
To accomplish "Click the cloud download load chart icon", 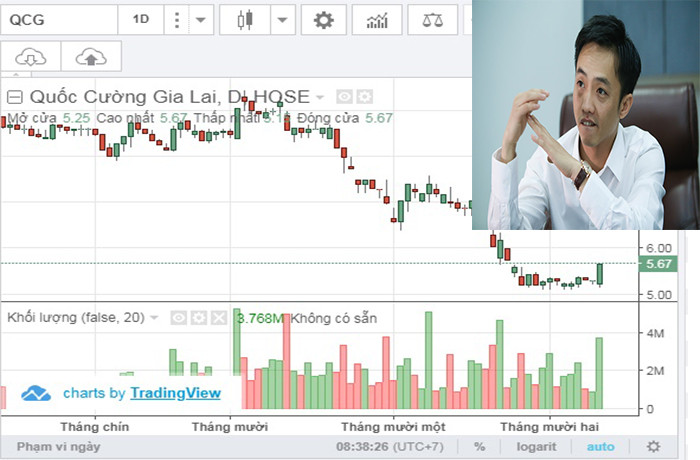I will click(x=30, y=56).
